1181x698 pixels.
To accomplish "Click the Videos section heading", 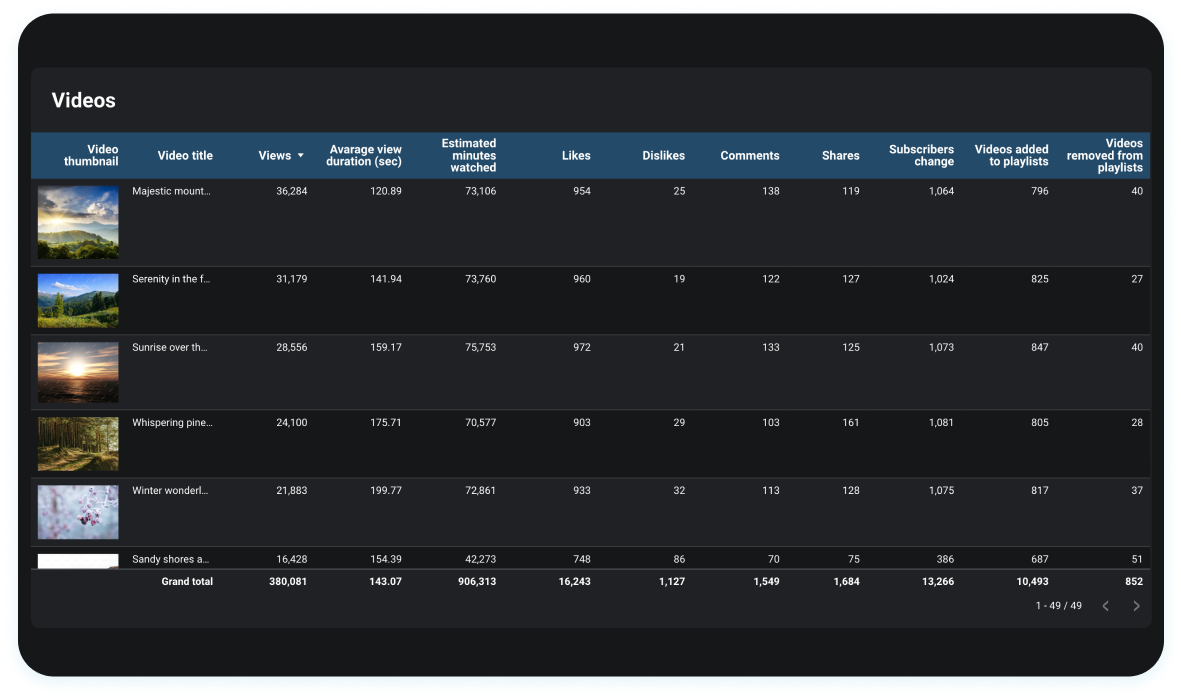I will [x=83, y=100].
